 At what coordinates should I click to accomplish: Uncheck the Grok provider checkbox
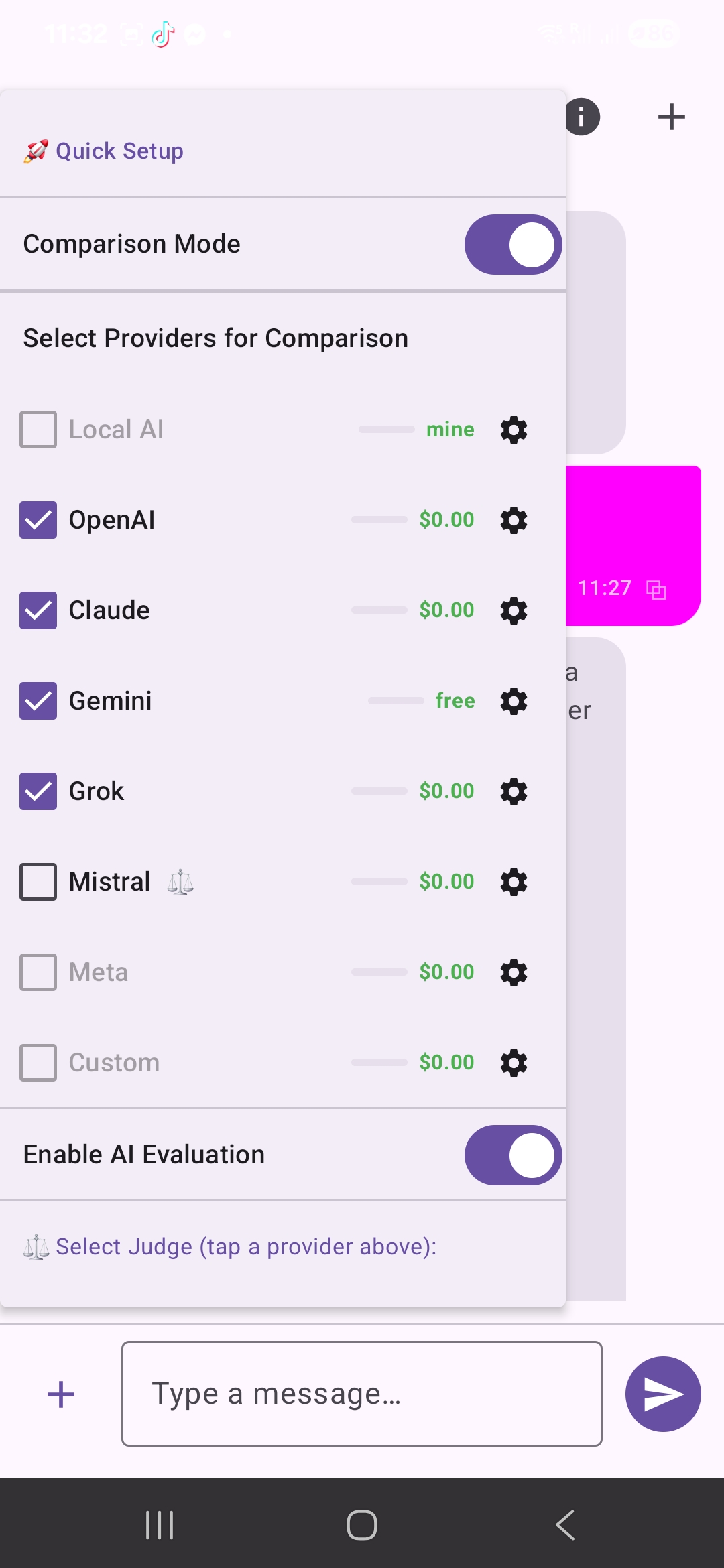[38, 791]
